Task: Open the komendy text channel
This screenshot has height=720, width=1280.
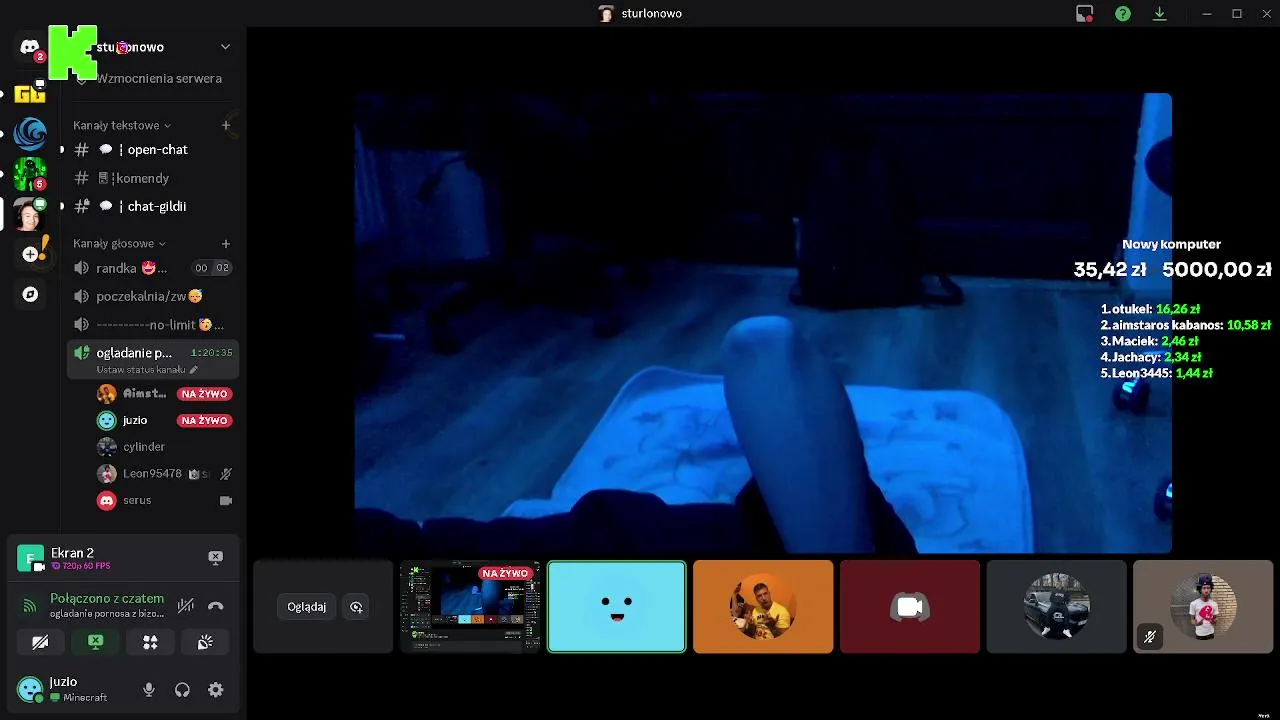Action: 153,178
